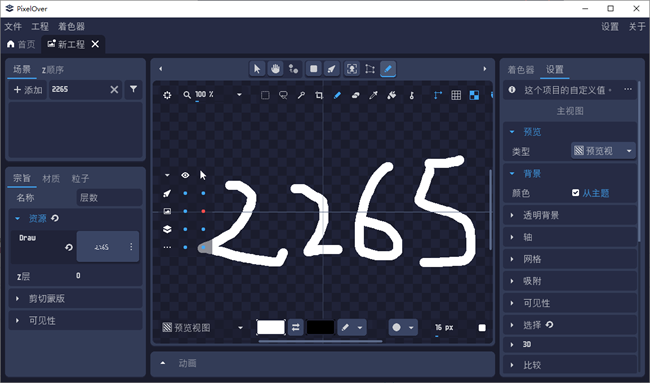Open the zoom 100% dropdown arrow
Viewport: 650px width, 383px height.
coord(239,95)
